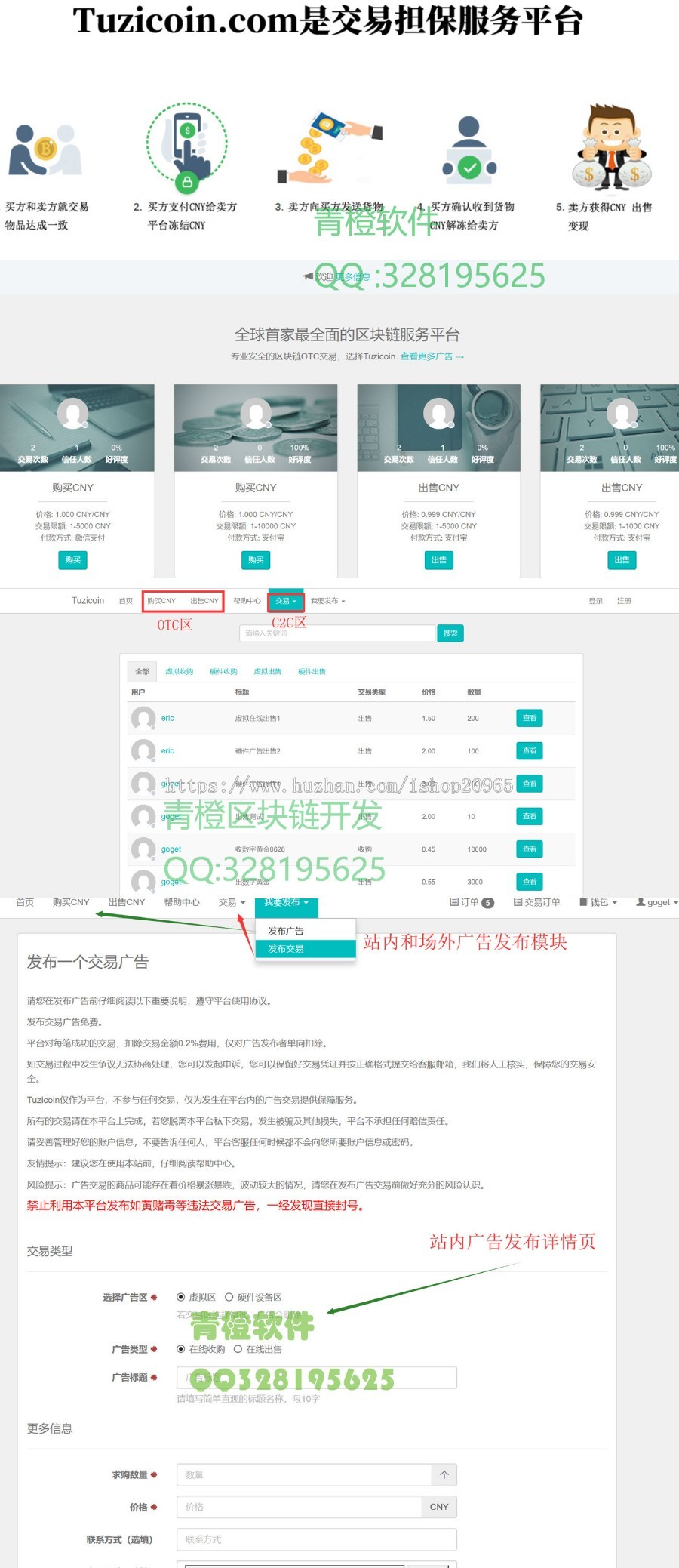679x1568 pixels.
Task: Click the phone payment lock step icon
Action: (187, 147)
